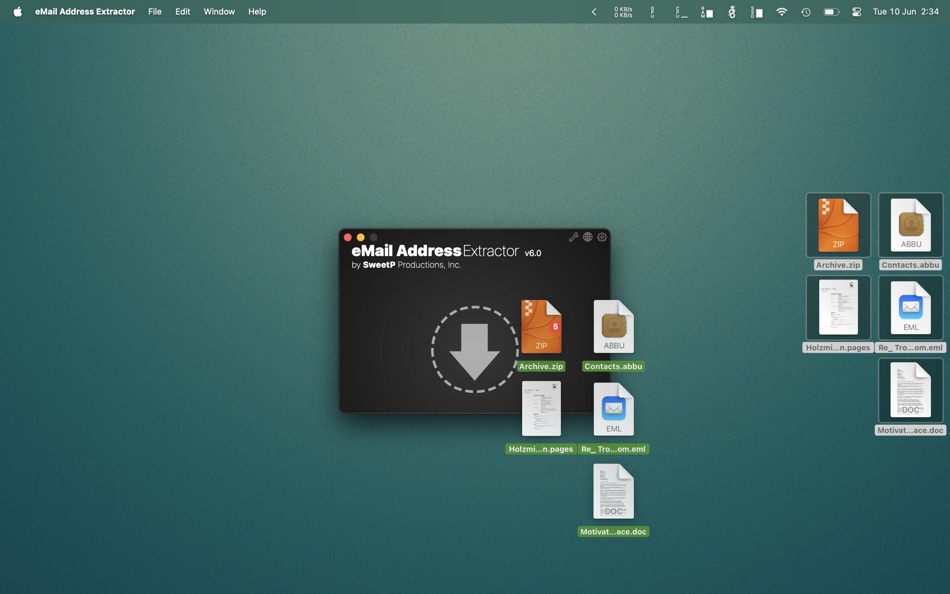Open the Edit menu
The image size is (950, 594).
(182, 12)
